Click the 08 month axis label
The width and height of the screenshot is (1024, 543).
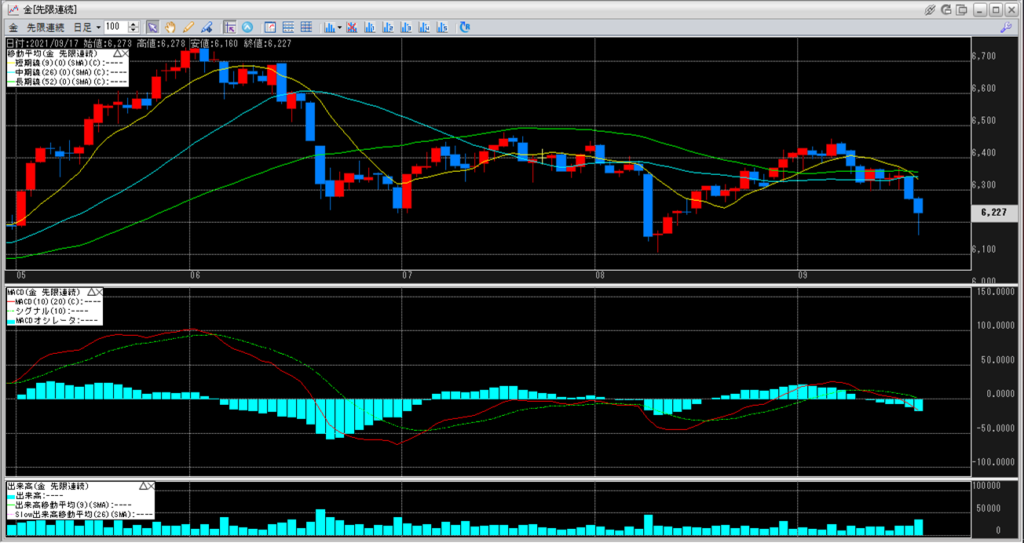point(601,276)
